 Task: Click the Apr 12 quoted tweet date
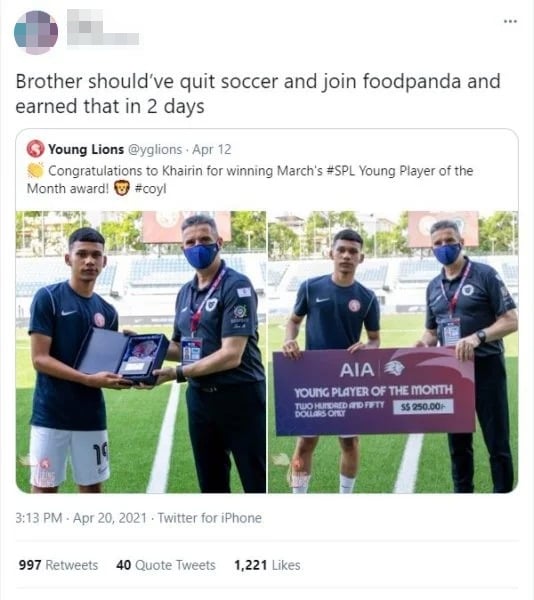coord(212,149)
